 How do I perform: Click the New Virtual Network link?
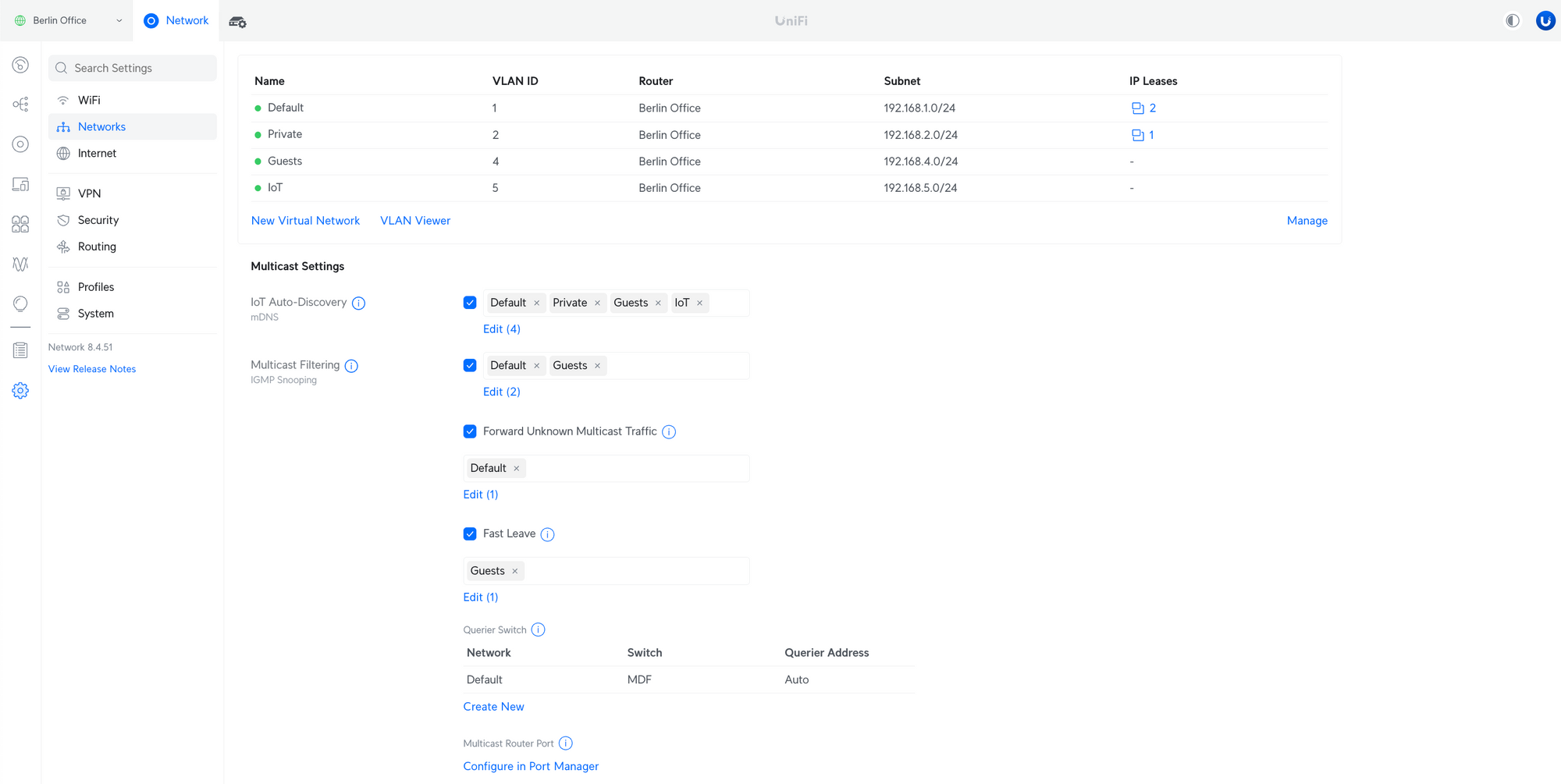[305, 221]
